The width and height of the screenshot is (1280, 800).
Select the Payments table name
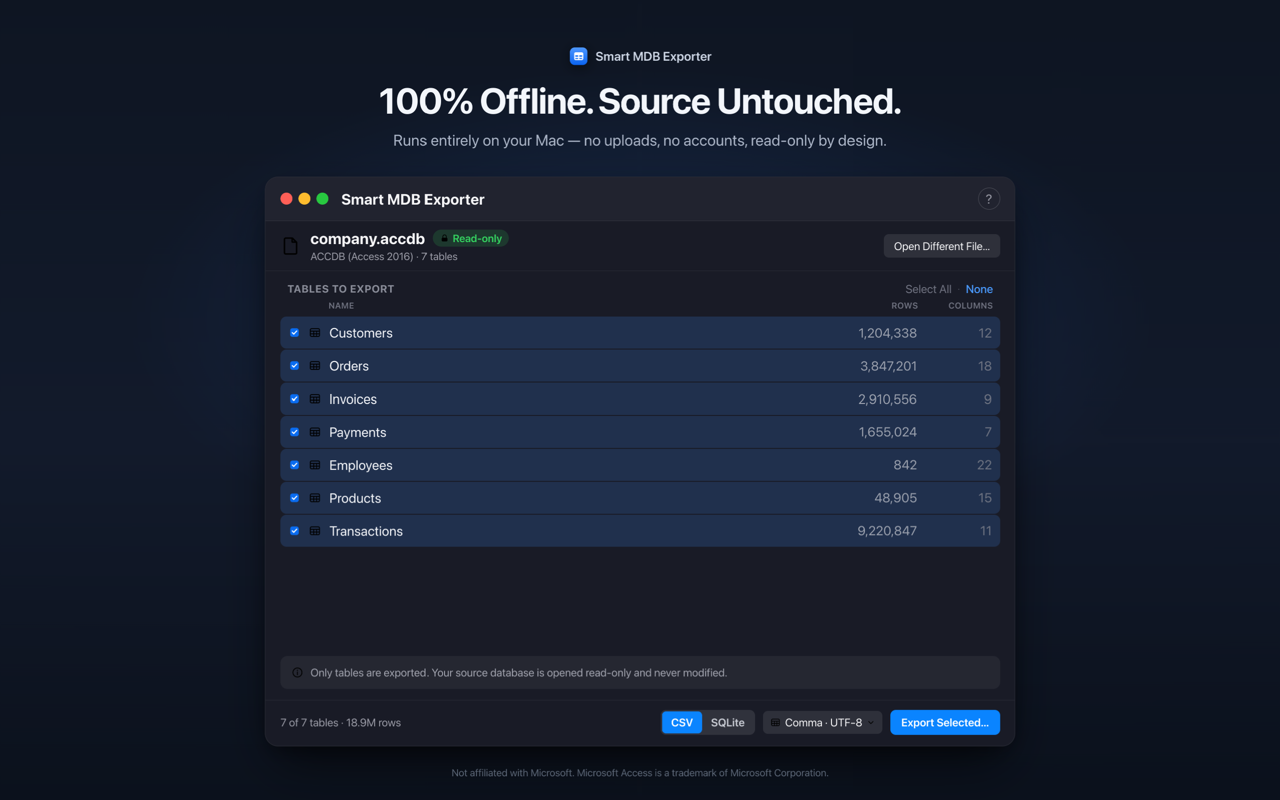357,432
